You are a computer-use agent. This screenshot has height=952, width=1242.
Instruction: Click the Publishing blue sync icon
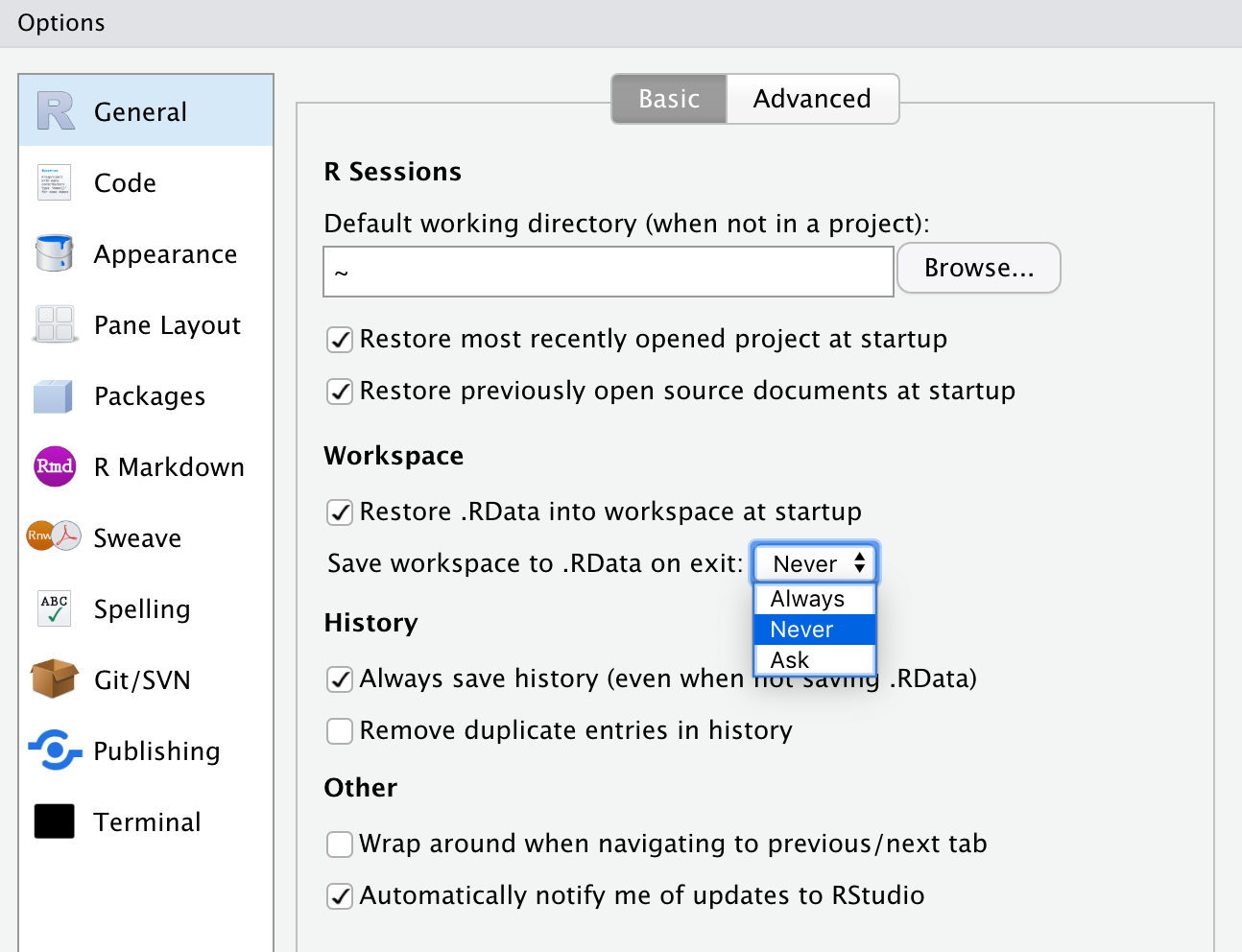(x=55, y=750)
